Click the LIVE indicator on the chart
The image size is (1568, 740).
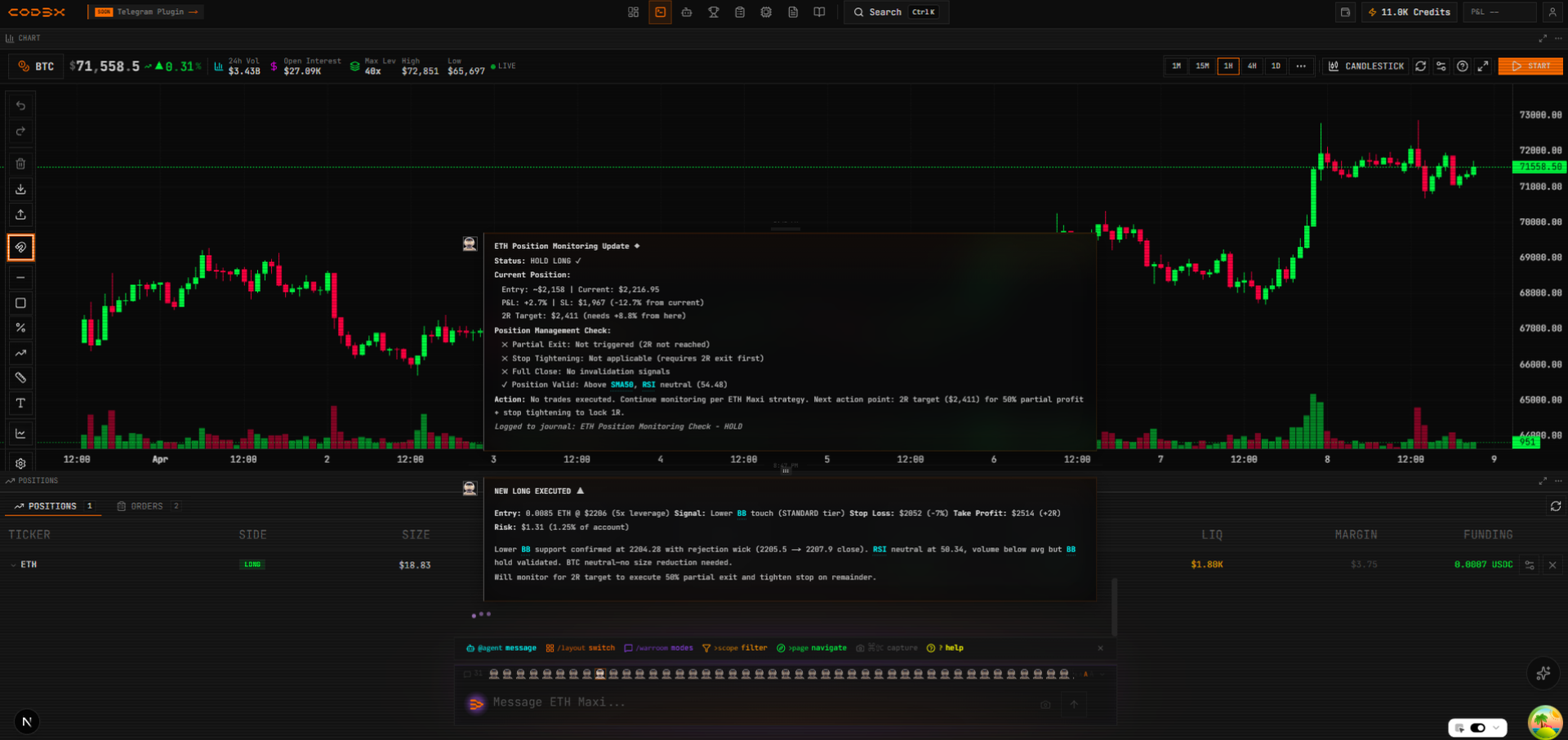pyautogui.click(x=501, y=65)
